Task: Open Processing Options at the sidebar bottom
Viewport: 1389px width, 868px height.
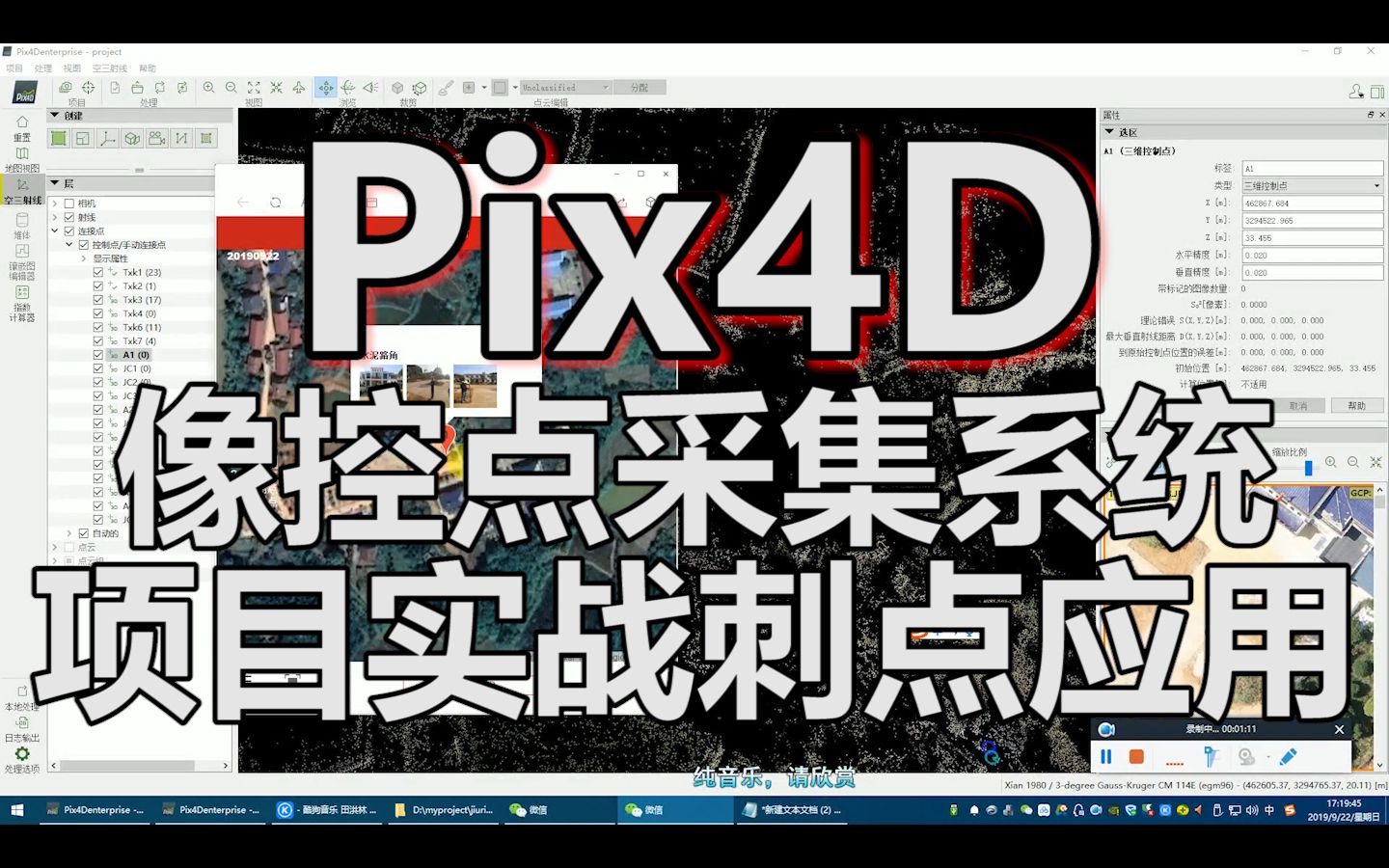Action: coord(22,760)
